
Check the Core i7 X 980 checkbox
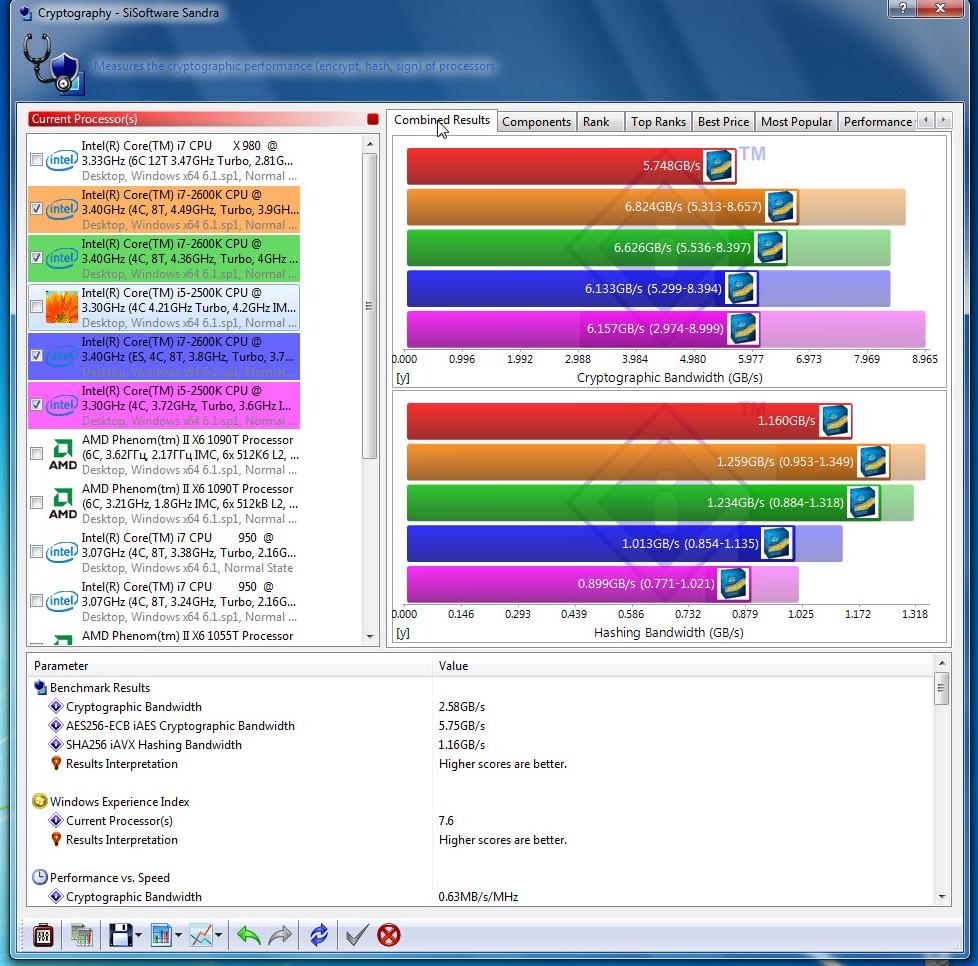[x=36, y=160]
